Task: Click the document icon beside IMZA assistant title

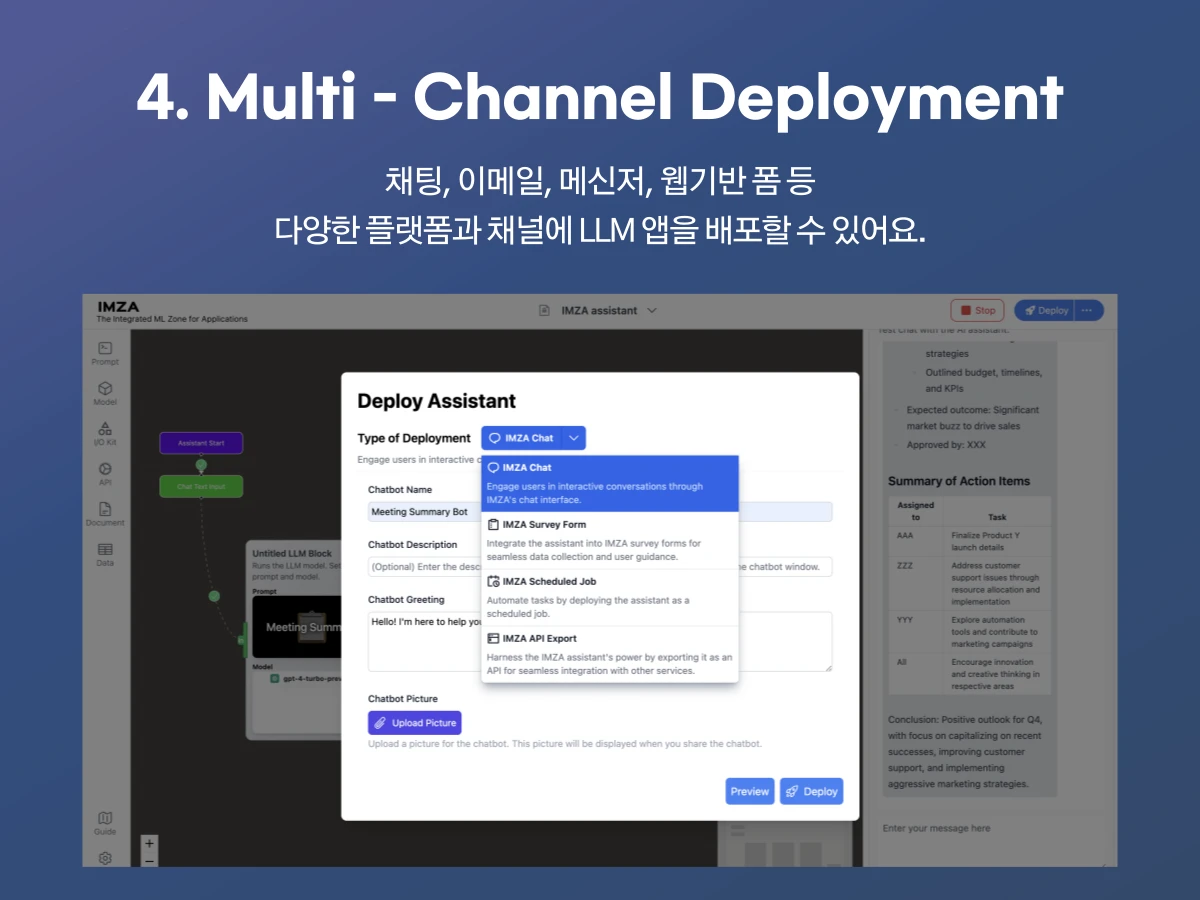Action: click(x=545, y=311)
